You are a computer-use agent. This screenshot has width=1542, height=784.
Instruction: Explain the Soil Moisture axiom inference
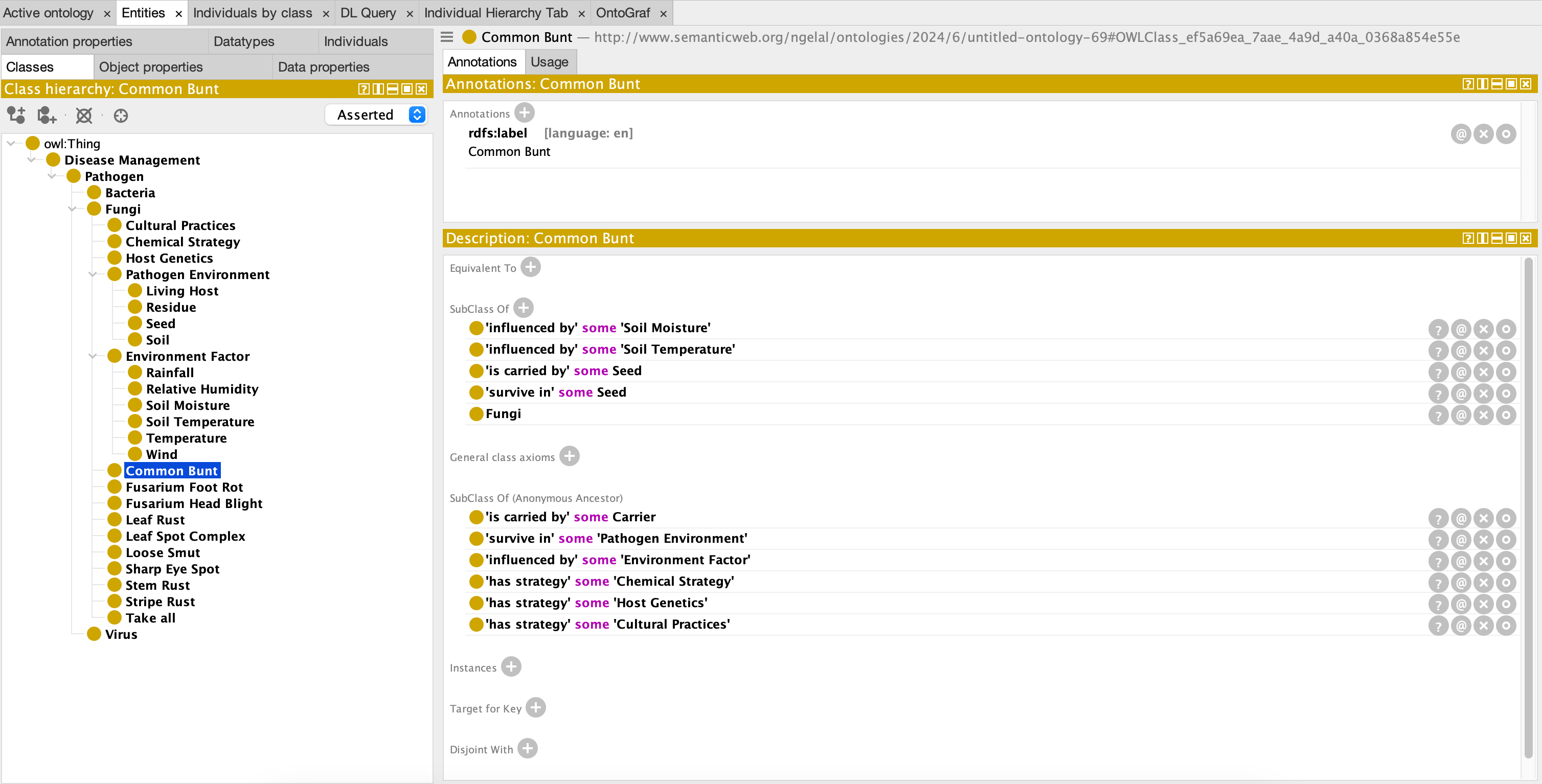tap(1438, 329)
